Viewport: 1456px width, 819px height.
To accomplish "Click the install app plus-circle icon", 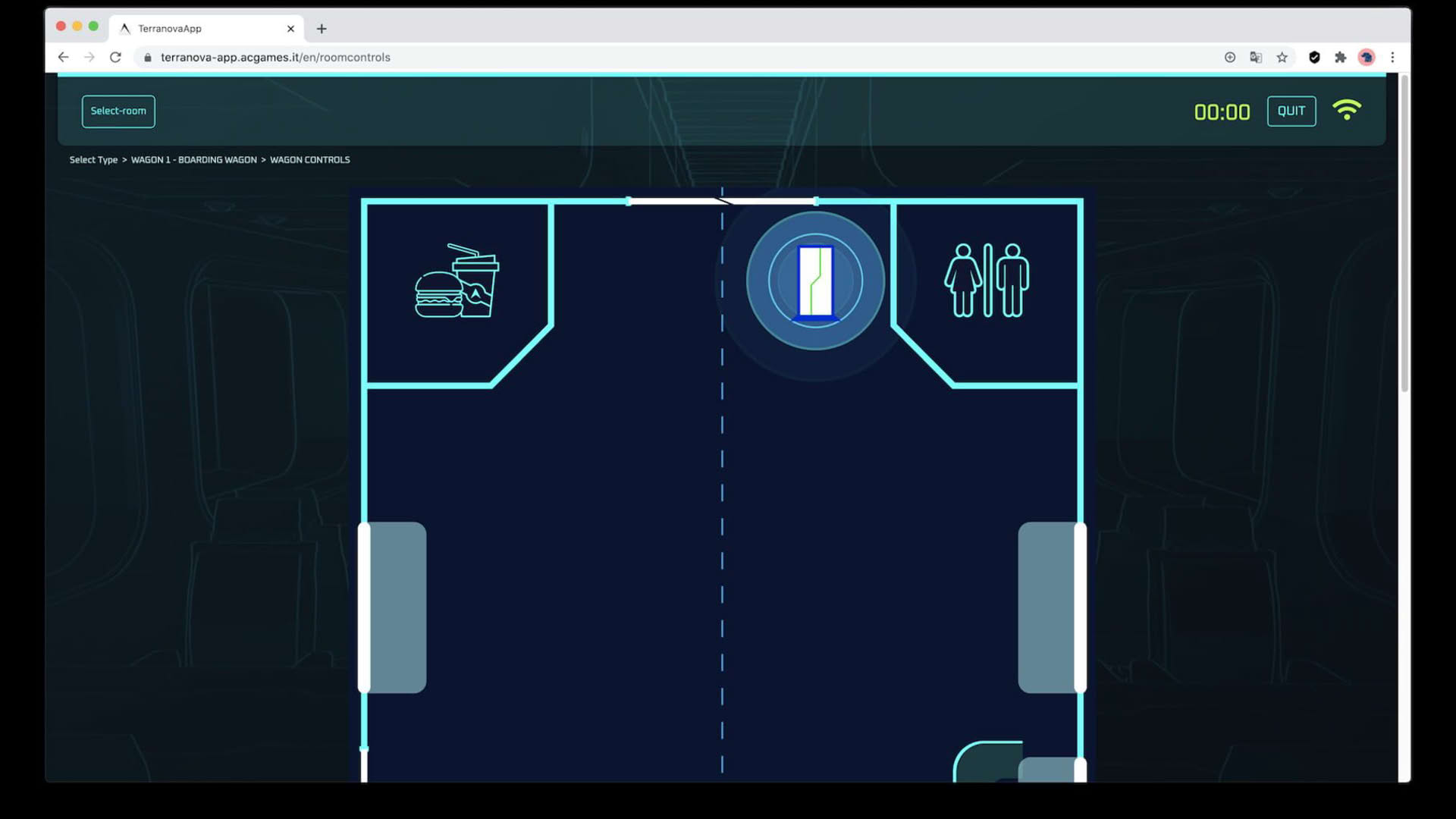I will [1230, 57].
